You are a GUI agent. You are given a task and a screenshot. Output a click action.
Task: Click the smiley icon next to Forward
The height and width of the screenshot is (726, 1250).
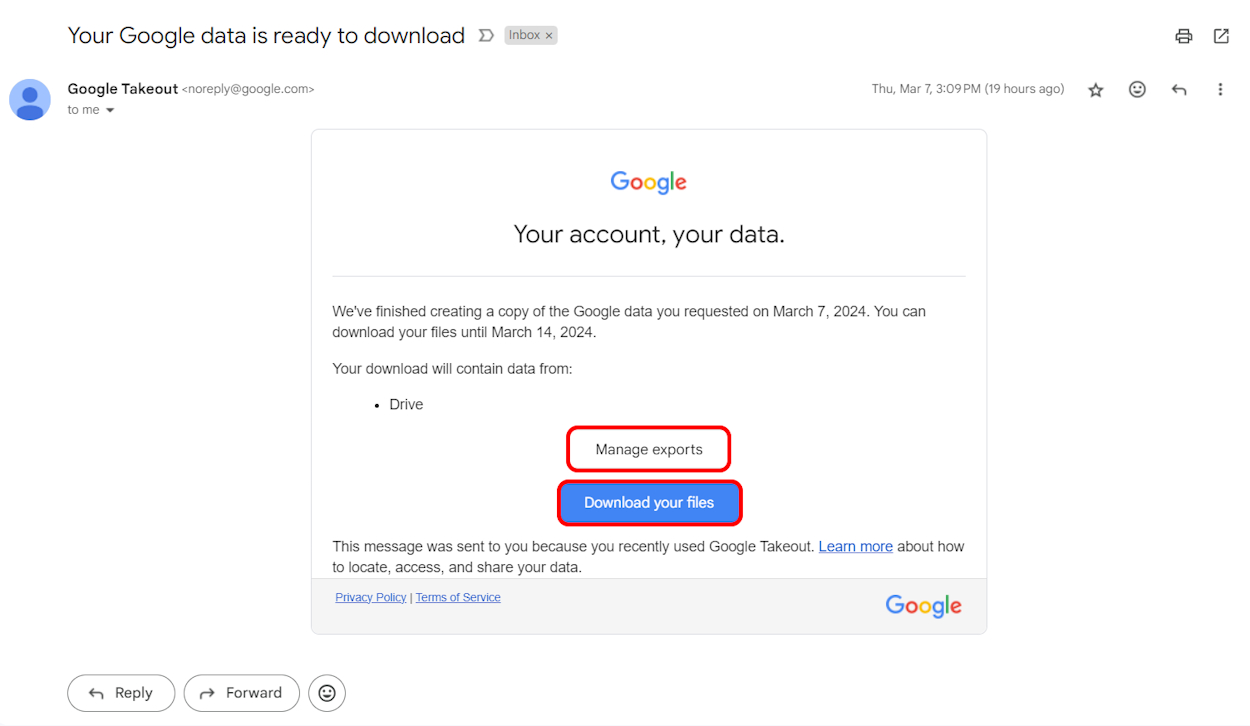[326, 693]
